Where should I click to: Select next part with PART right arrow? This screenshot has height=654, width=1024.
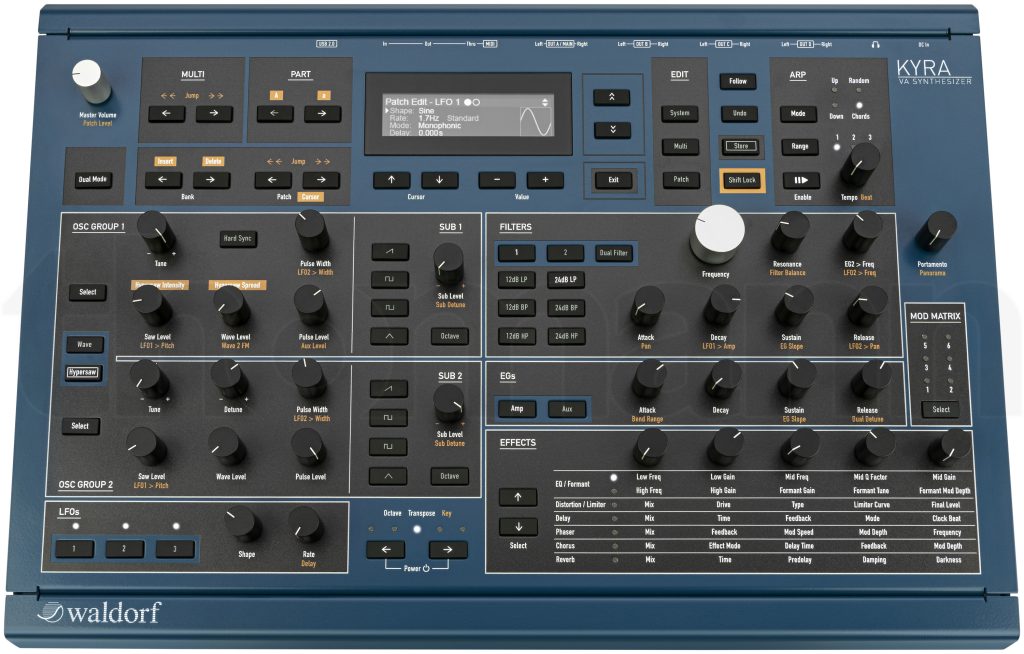(x=322, y=114)
